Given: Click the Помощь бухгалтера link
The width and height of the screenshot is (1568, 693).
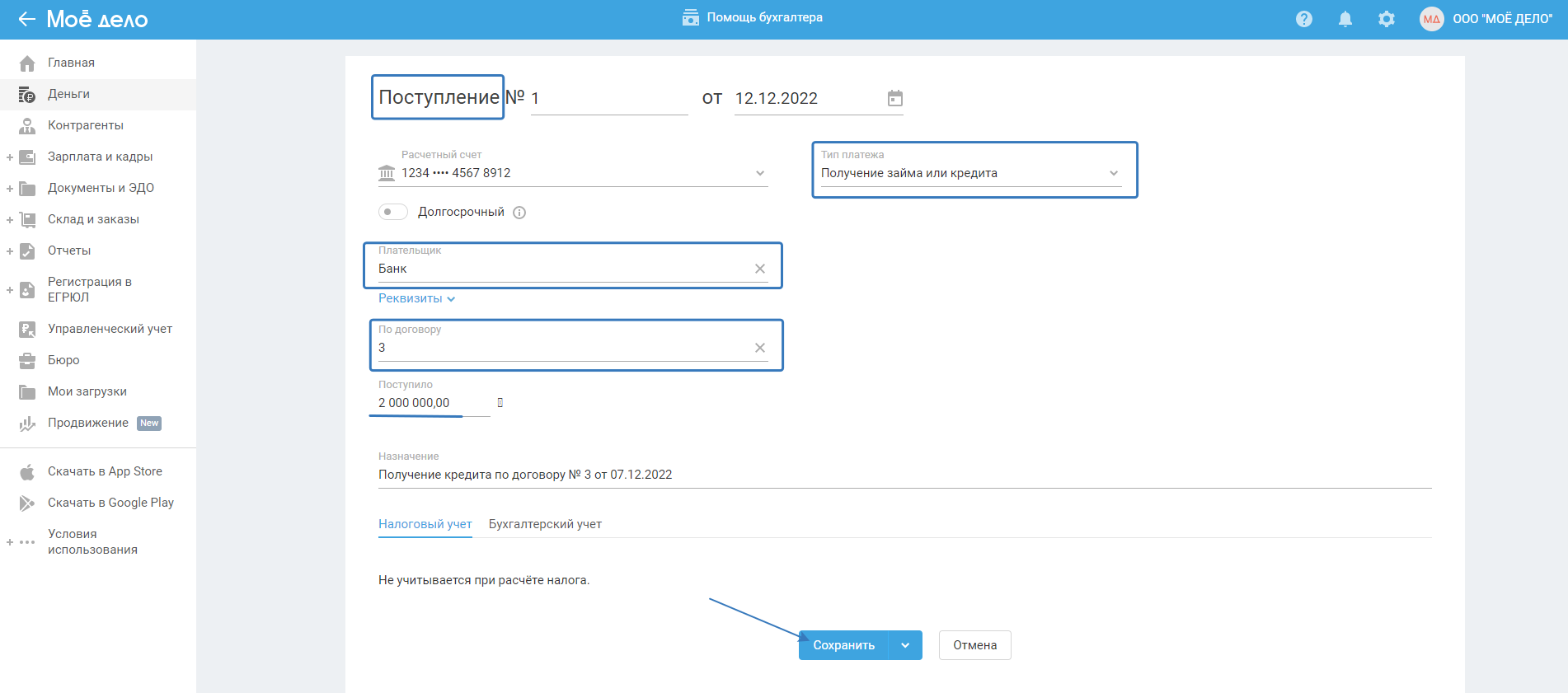Looking at the screenshot, I should (x=764, y=17).
